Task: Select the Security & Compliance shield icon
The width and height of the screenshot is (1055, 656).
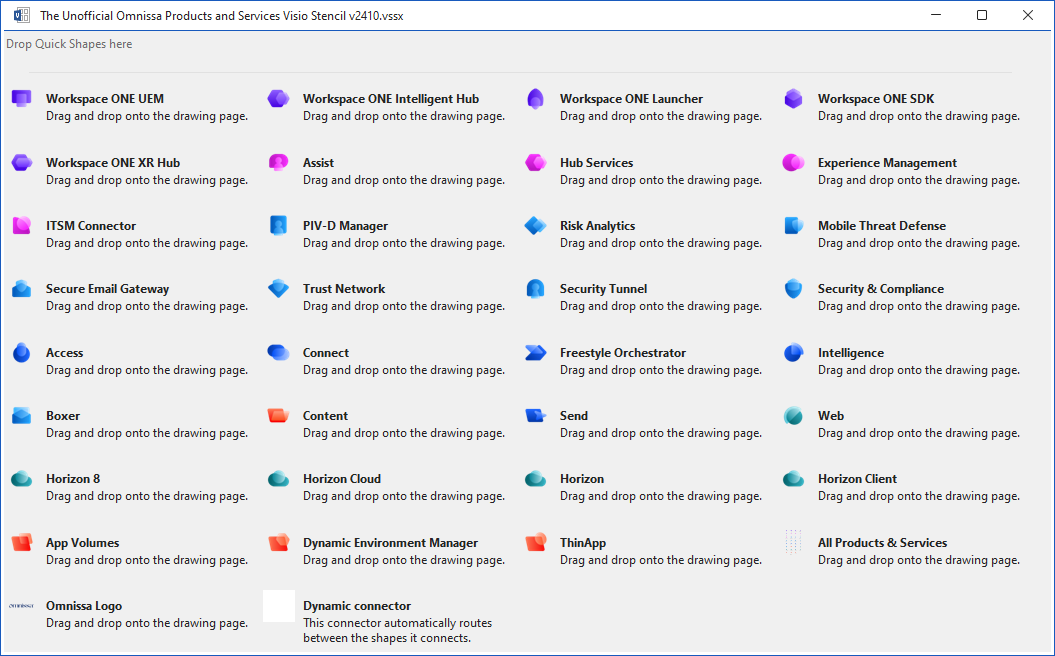Action: pos(793,289)
